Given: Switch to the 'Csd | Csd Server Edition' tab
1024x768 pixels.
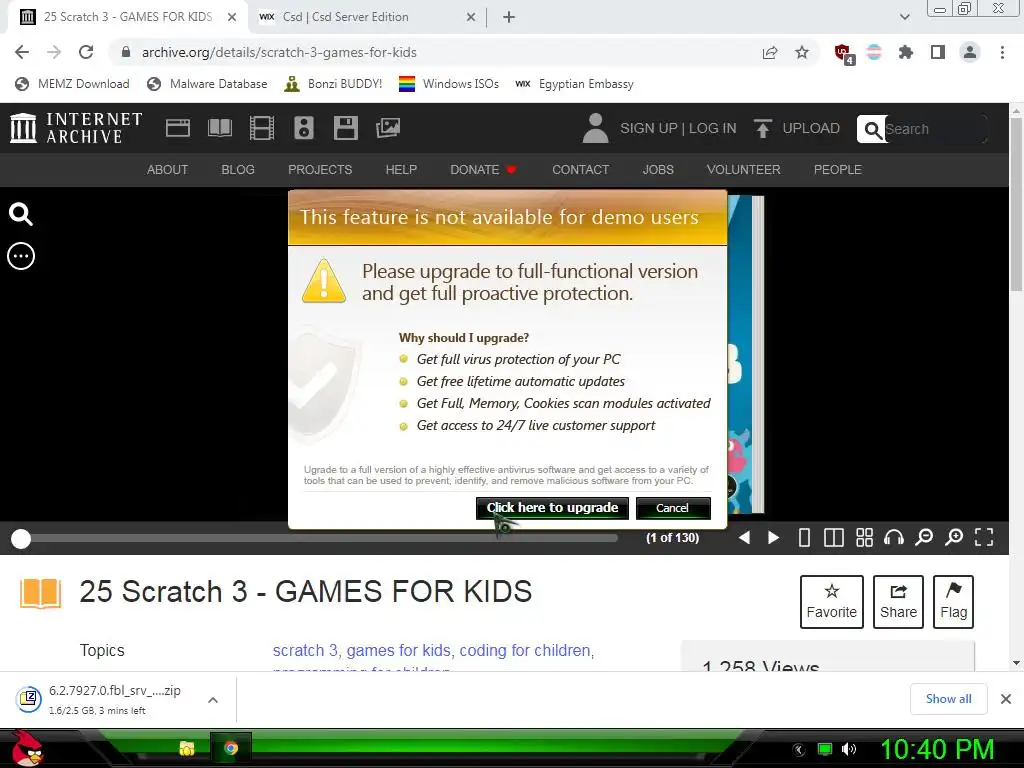Looking at the screenshot, I should [367, 17].
